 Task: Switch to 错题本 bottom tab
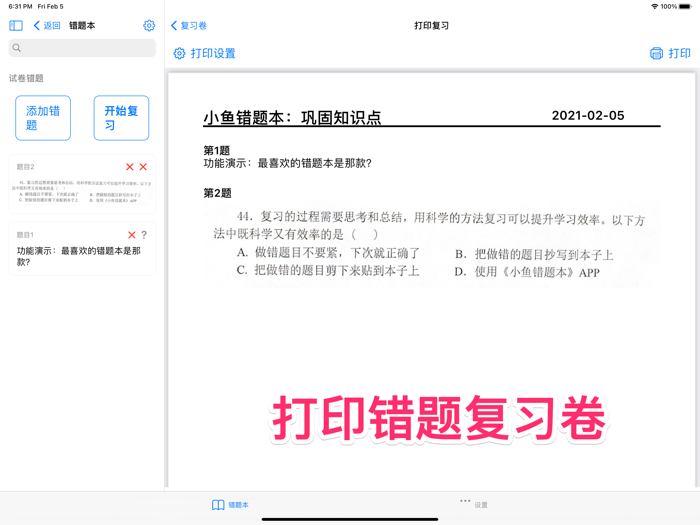pyautogui.click(x=230, y=505)
